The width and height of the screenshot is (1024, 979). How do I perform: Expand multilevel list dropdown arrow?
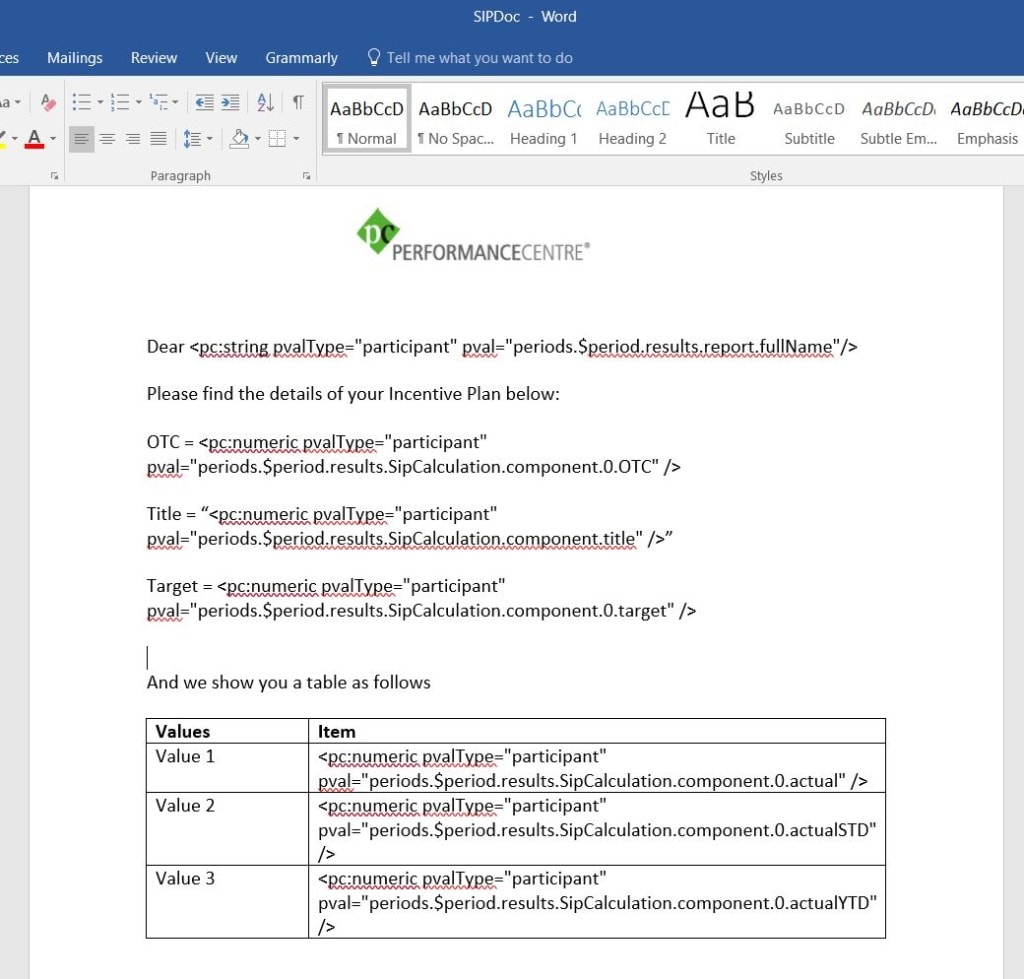click(175, 102)
